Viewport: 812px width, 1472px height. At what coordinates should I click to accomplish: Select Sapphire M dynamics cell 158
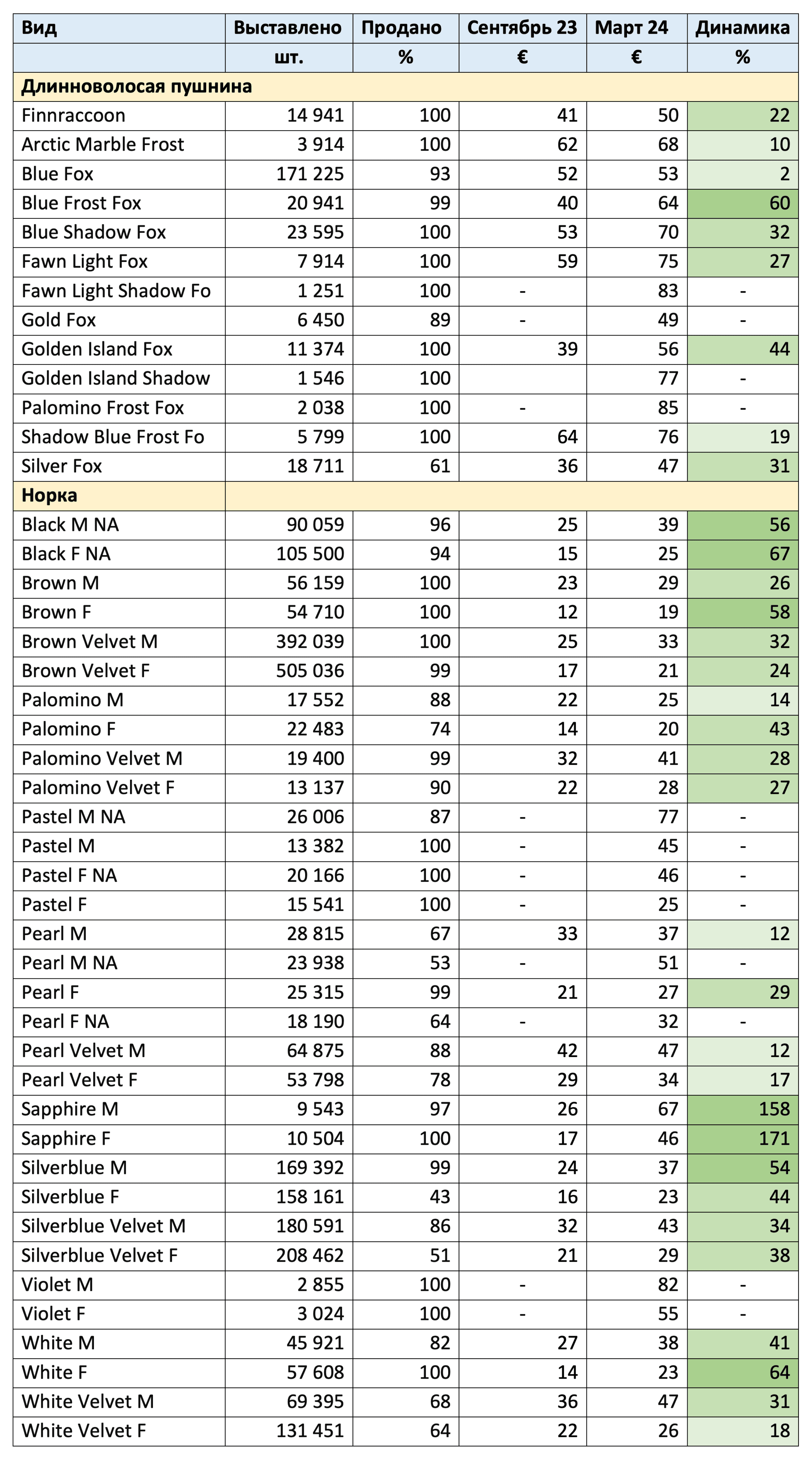(774, 1109)
